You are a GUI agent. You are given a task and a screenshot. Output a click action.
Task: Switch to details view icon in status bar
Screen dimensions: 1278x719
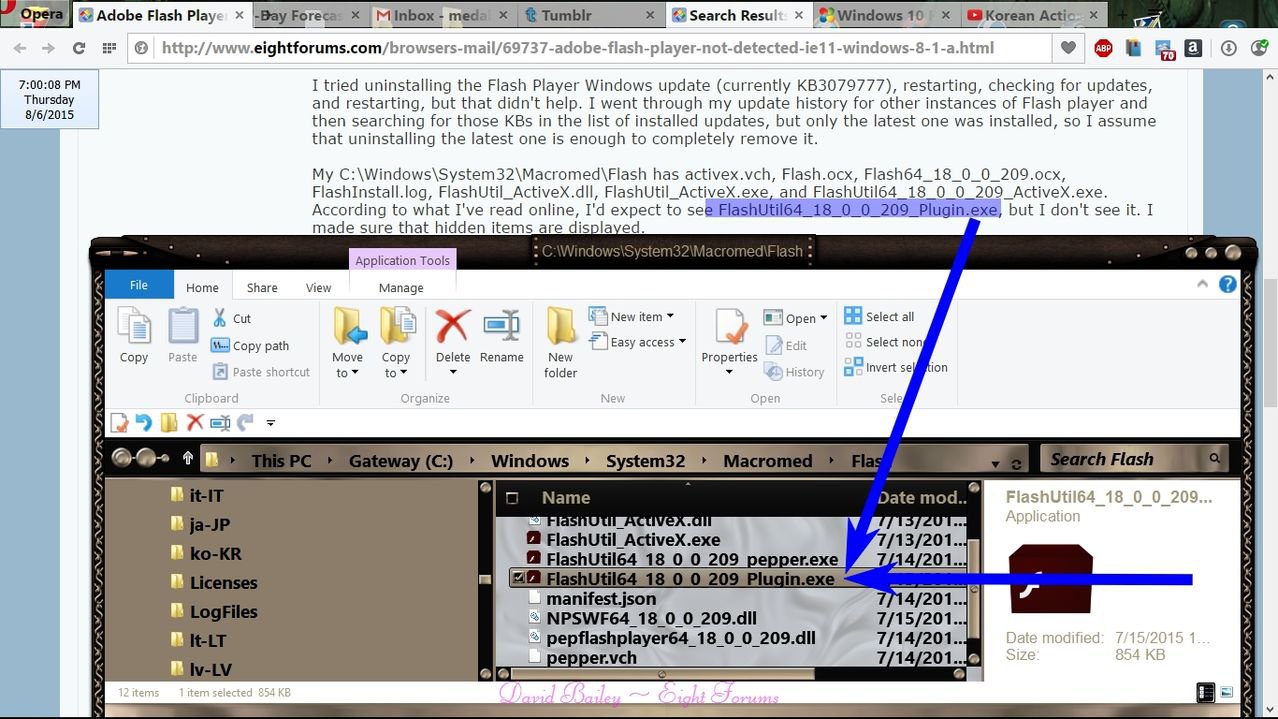click(1206, 692)
